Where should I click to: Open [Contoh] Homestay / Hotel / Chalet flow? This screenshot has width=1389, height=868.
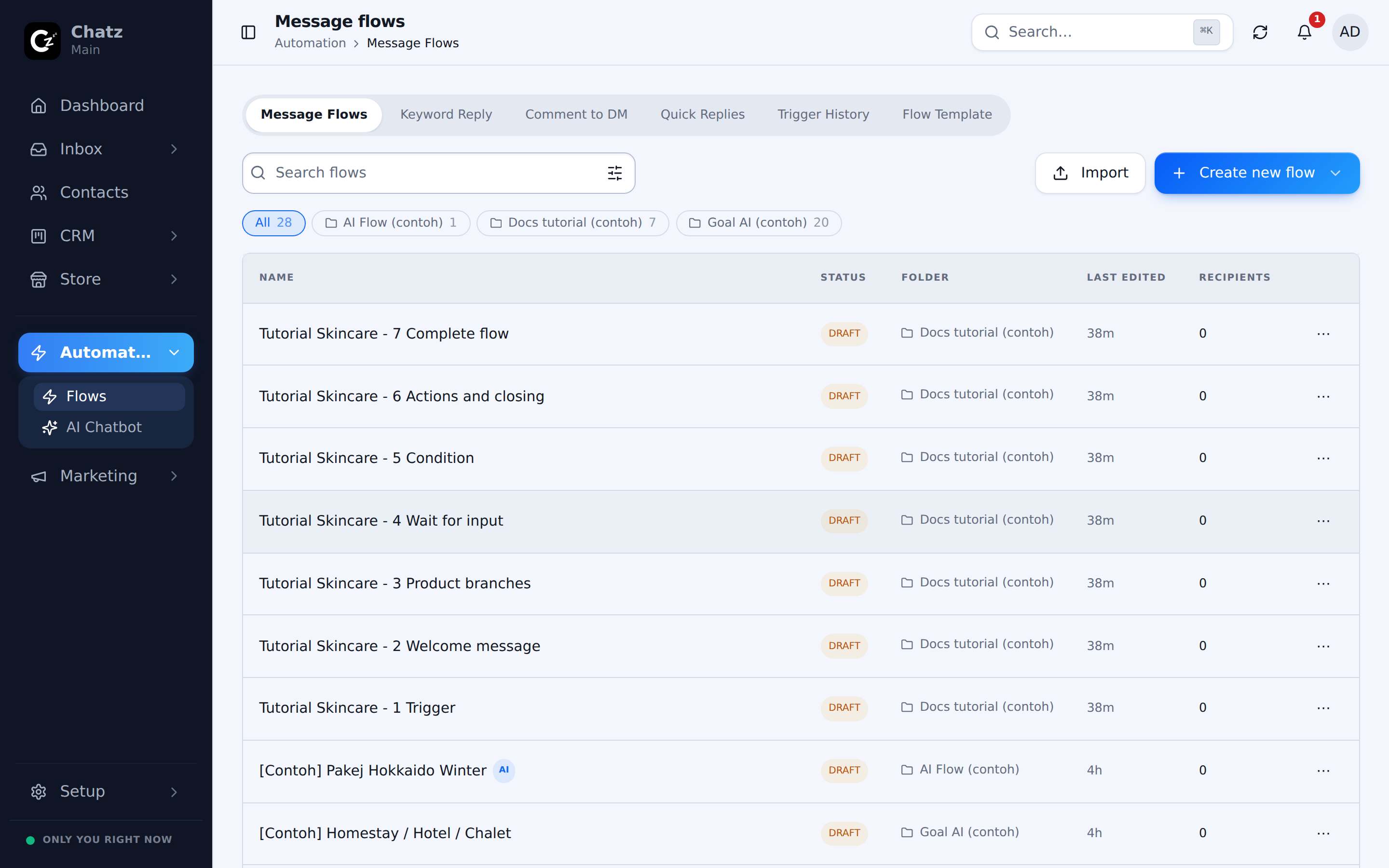tap(385, 833)
